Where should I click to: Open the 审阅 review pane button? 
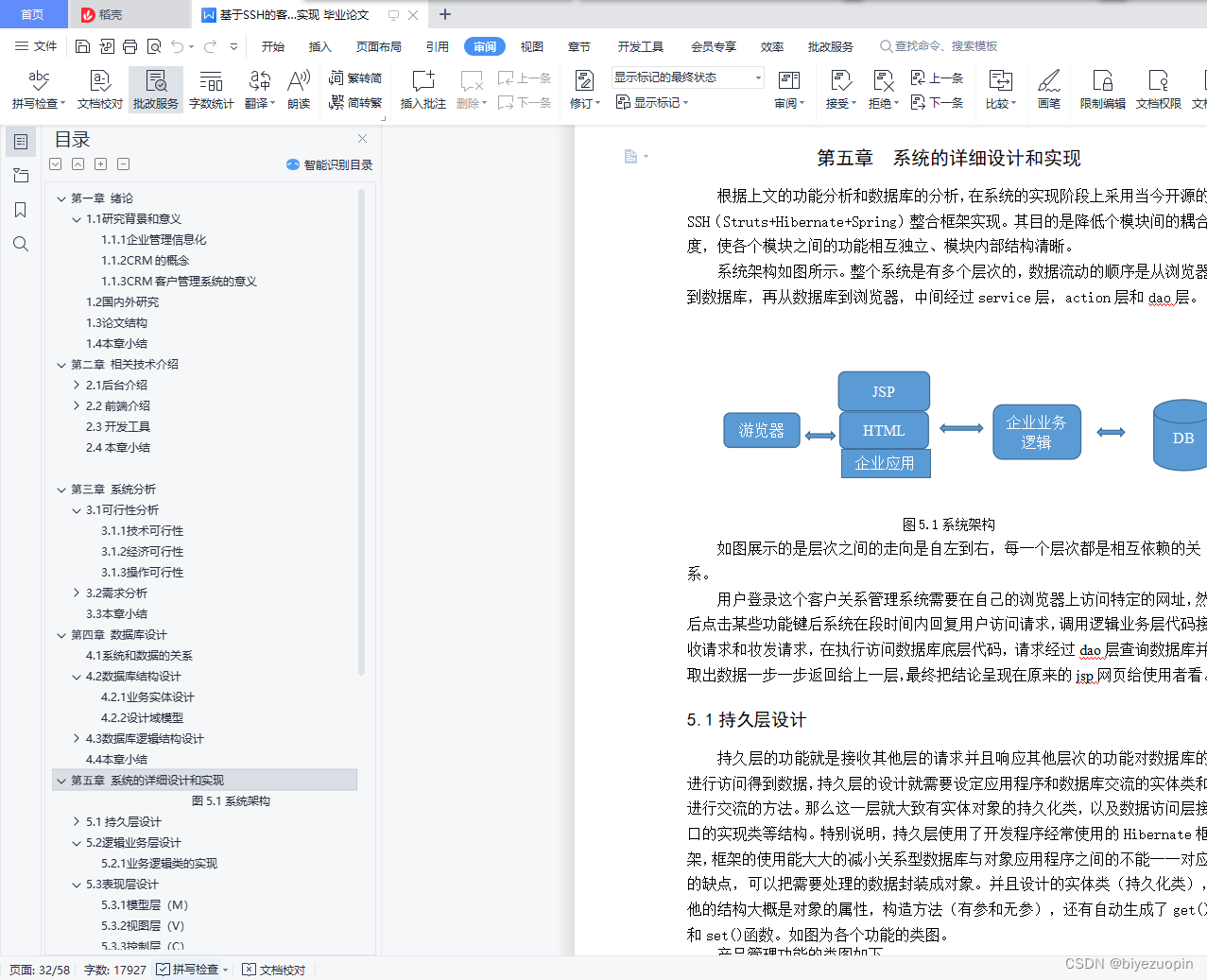click(x=789, y=90)
